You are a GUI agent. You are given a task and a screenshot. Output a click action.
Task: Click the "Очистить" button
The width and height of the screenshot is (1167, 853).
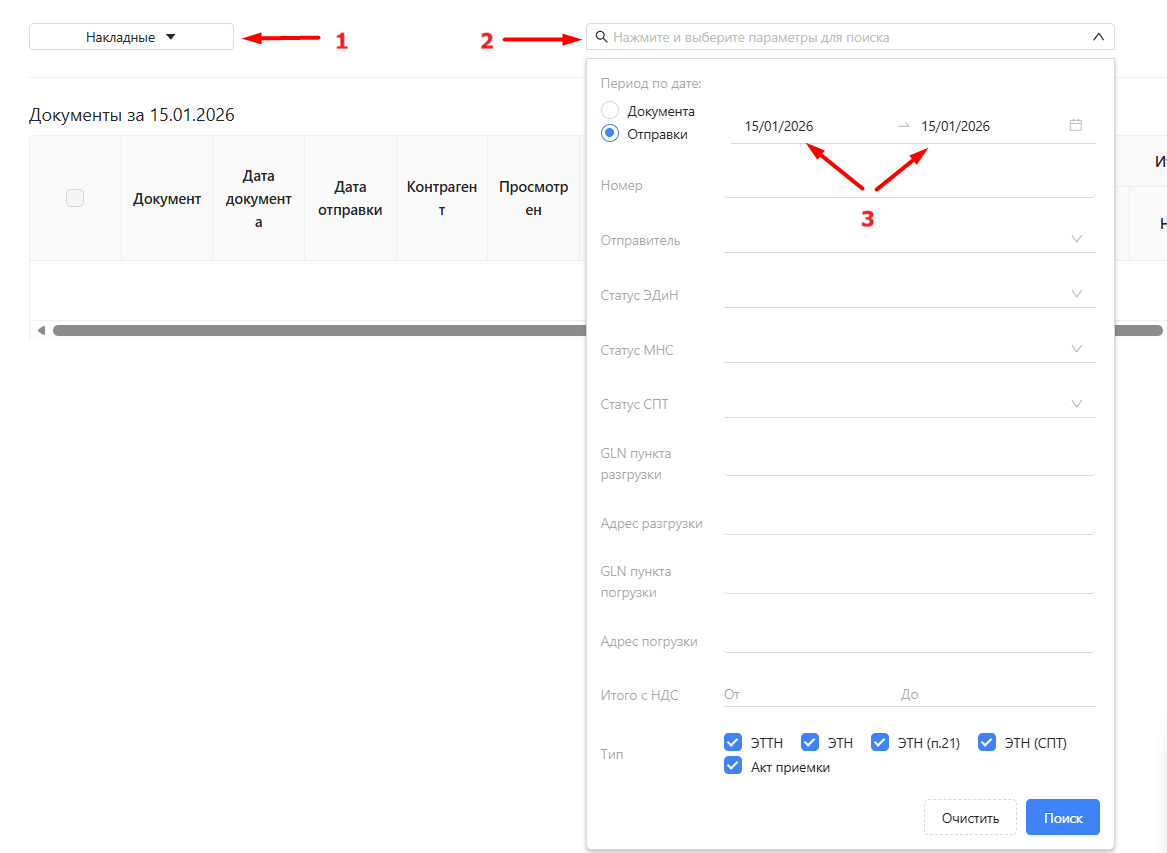tap(970, 817)
